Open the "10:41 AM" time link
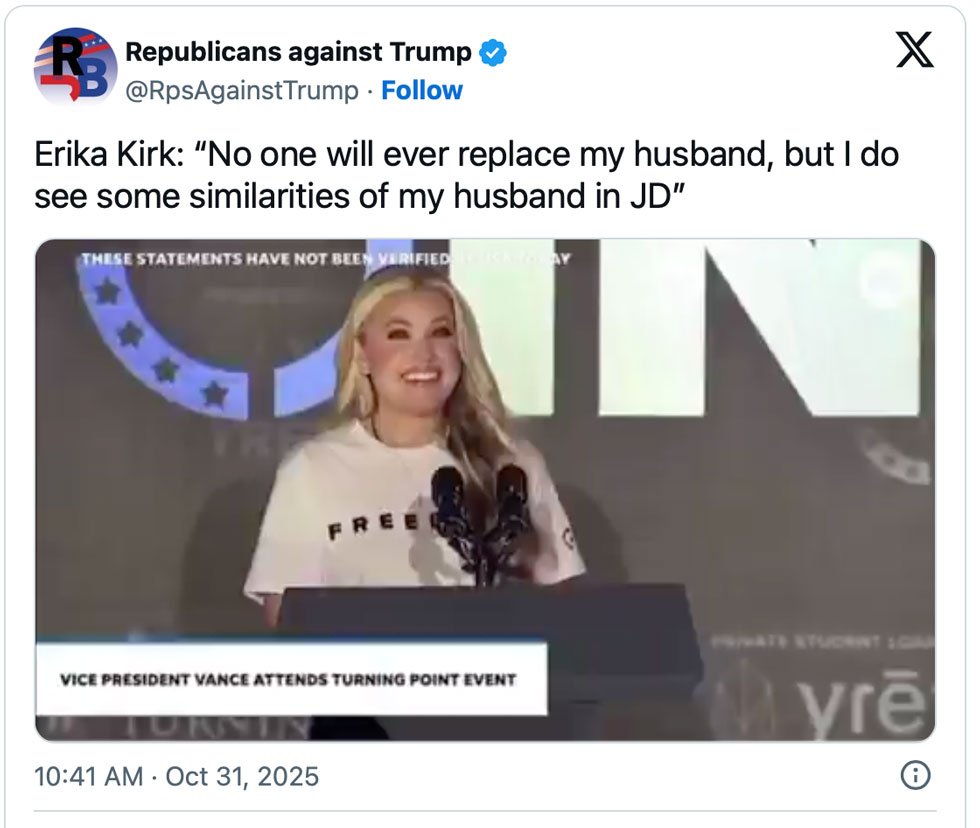980x828 pixels. pyautogui.click(x=88, y=776)
